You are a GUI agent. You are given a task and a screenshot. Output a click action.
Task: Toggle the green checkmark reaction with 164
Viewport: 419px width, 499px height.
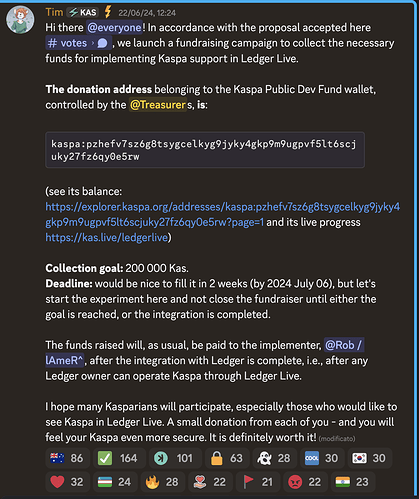point(119,458)
